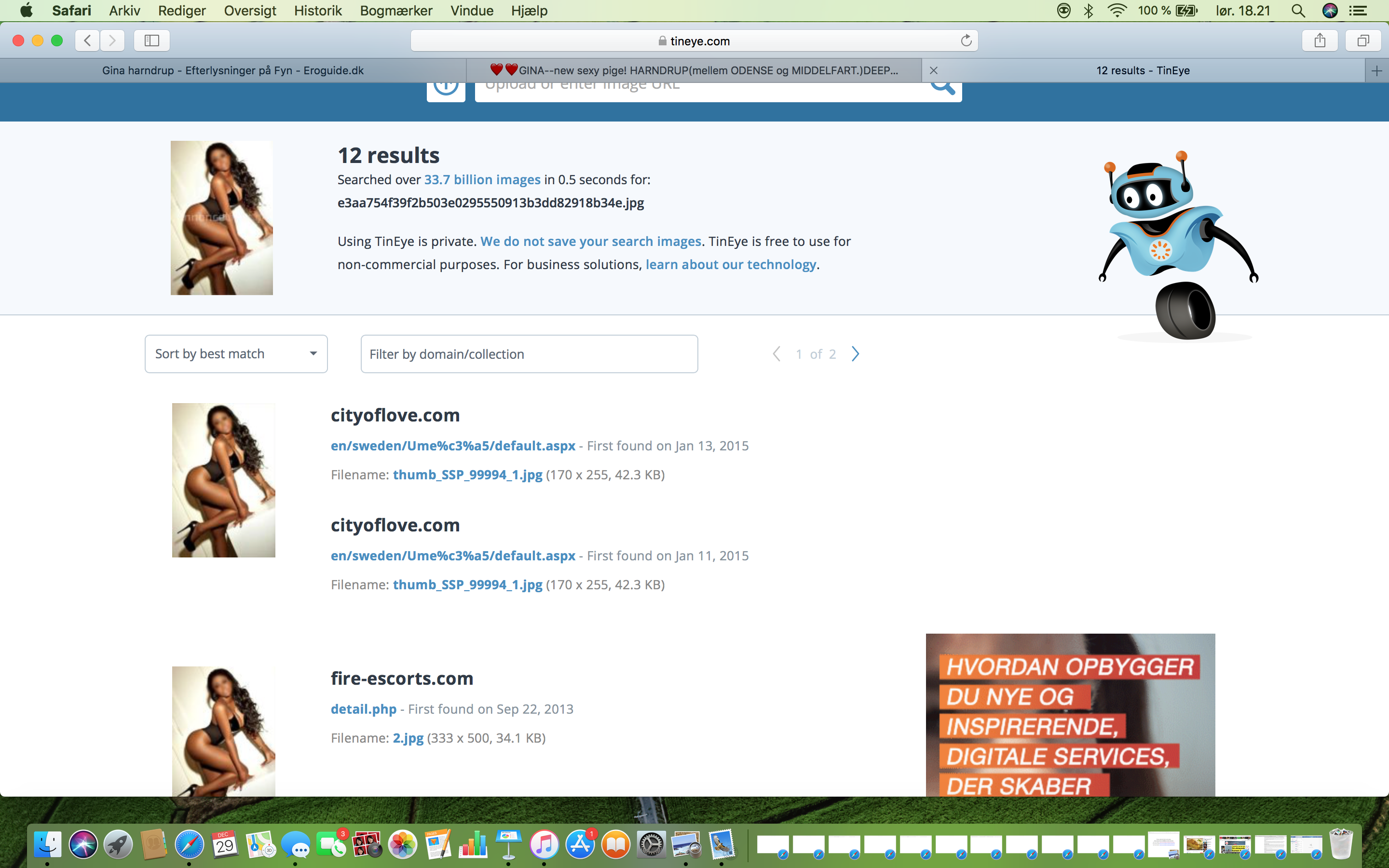Toggle Safari's sidebar button
1389x868 pixels.
(151, 40)
